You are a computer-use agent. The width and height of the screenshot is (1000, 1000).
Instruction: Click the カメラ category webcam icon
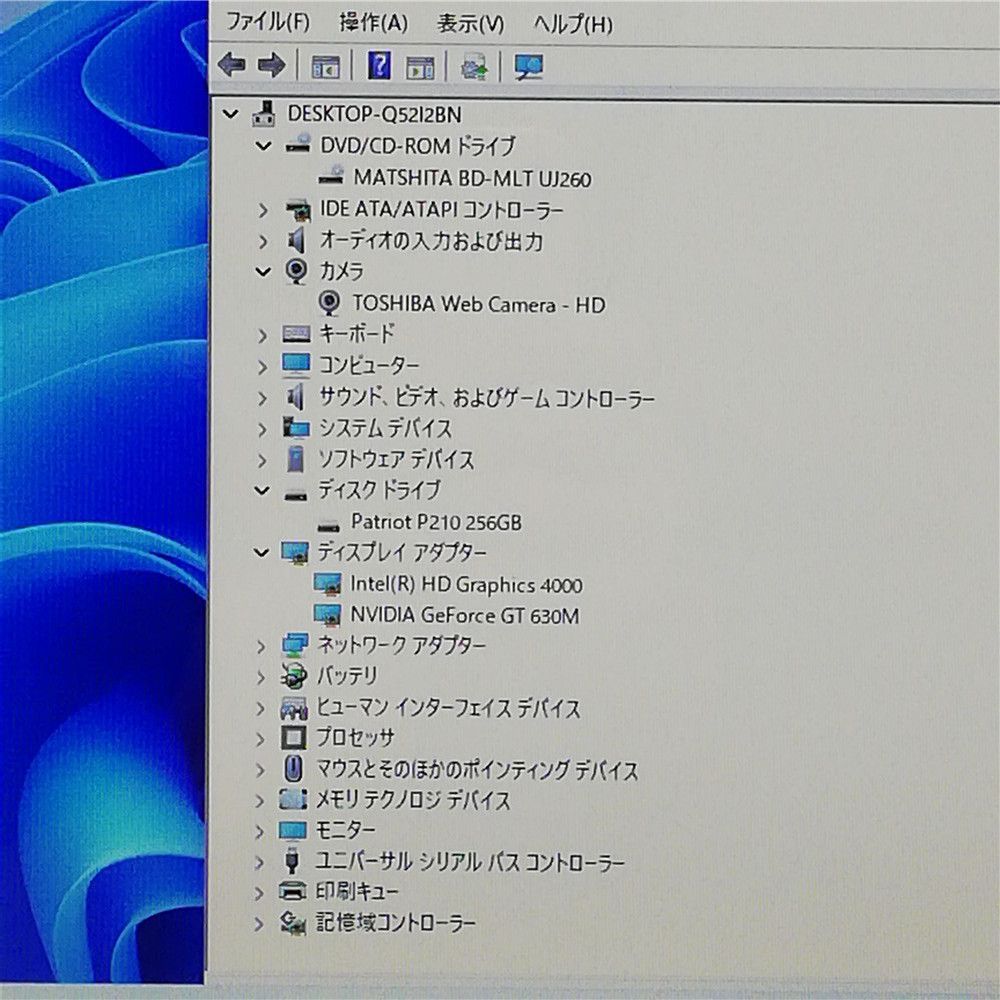click(296, 270)
